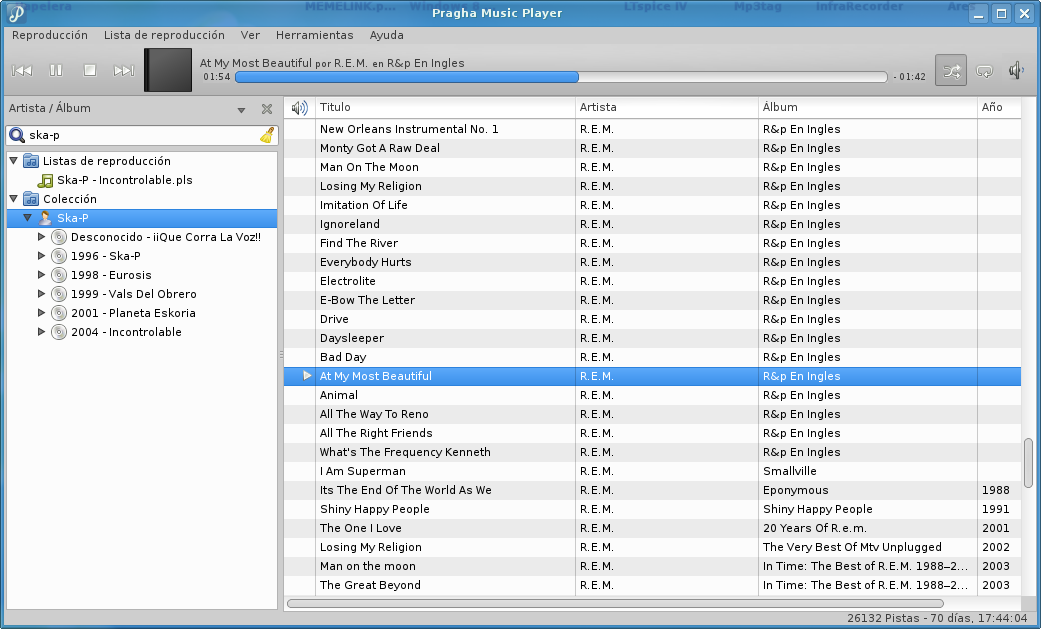Open the volume control

pyautogui.click(x=1016, y=70)
